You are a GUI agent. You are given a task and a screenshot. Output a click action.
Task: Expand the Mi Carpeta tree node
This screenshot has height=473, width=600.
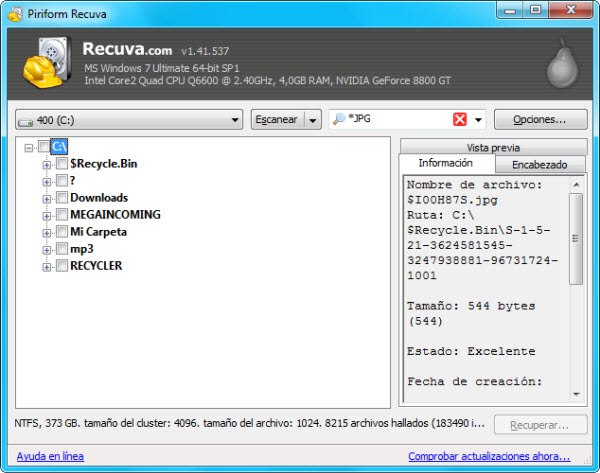tap(47, 233)
